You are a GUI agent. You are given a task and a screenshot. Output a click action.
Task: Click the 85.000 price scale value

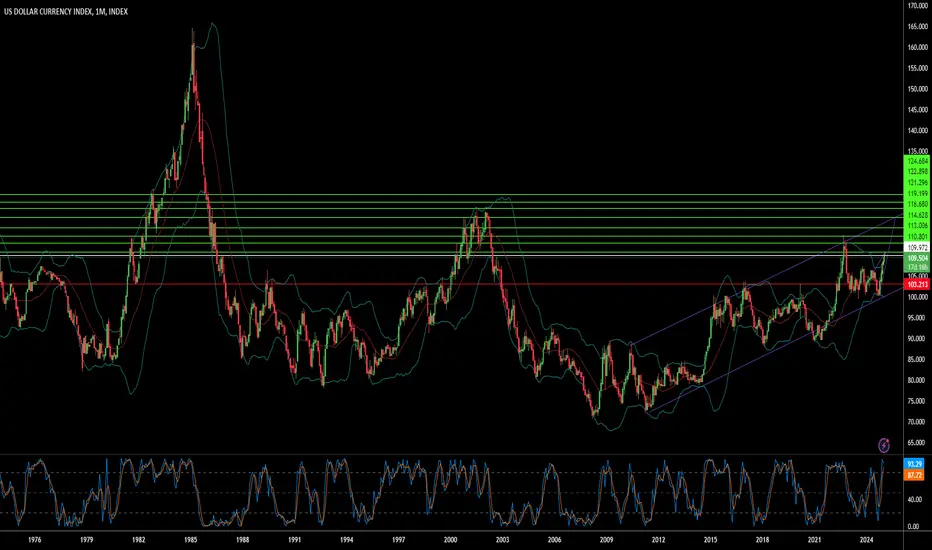tap(918, 360)
